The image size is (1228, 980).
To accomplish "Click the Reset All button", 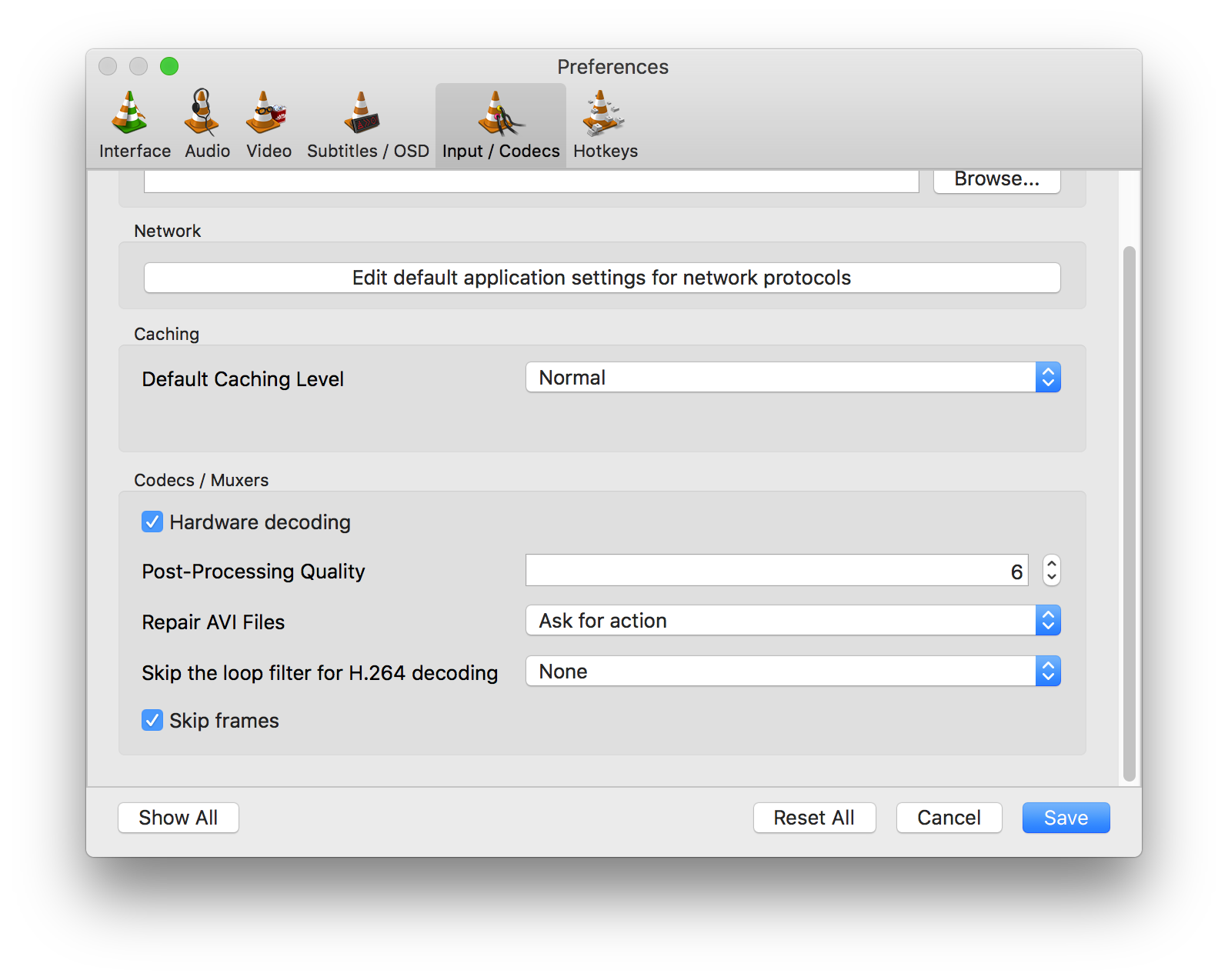I will [814, 818].
